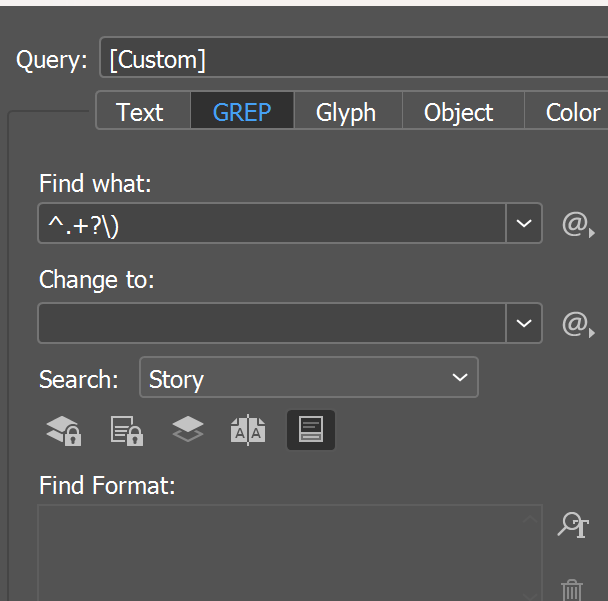This screenshot has width=608, height=601.
Task: Open the Search scope dropdown showing Story
Action: point(308,378)
